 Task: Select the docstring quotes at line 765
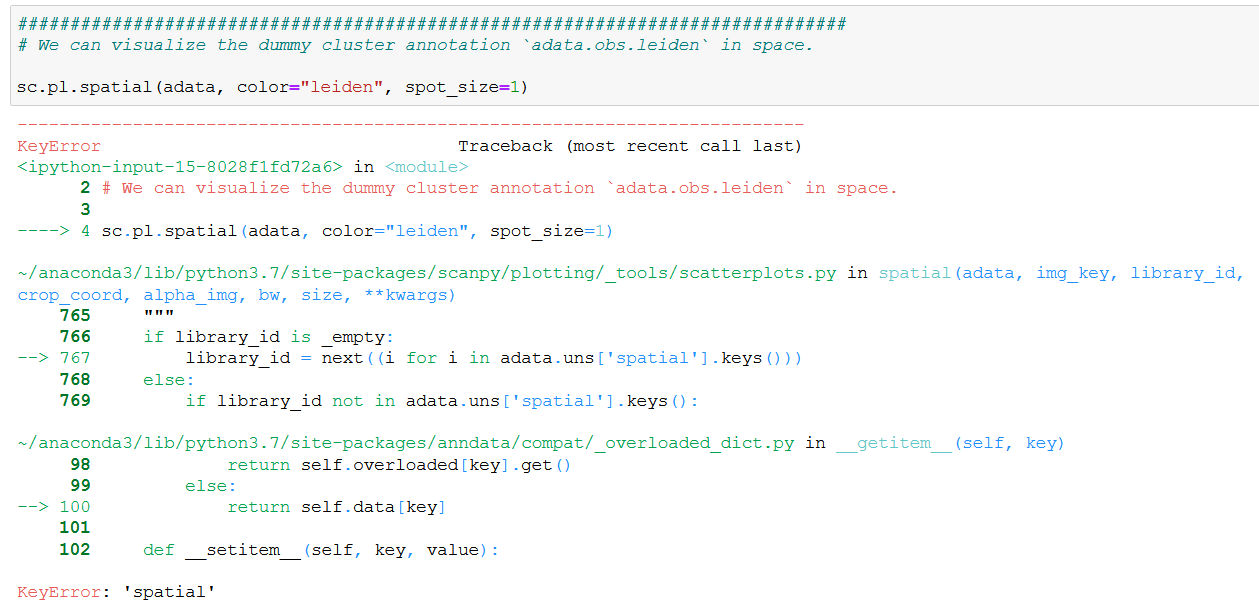click(x=160, y=315)
